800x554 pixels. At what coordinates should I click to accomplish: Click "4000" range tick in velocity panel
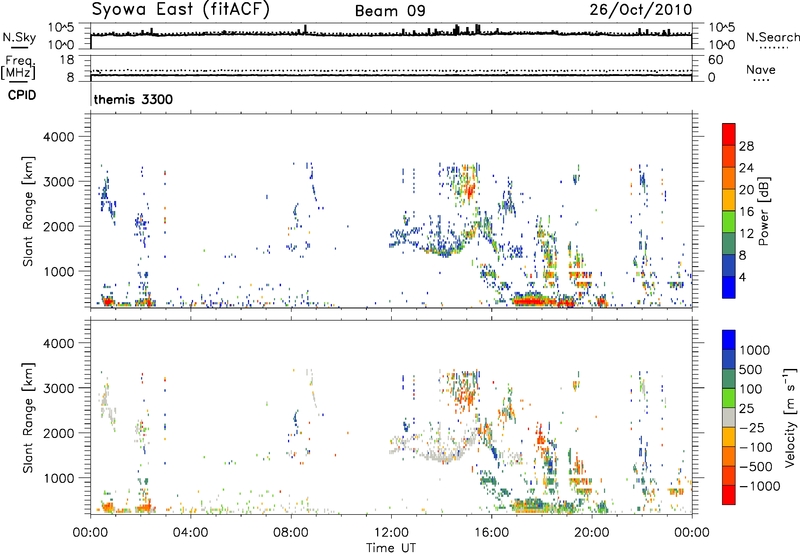click(59, 343)
